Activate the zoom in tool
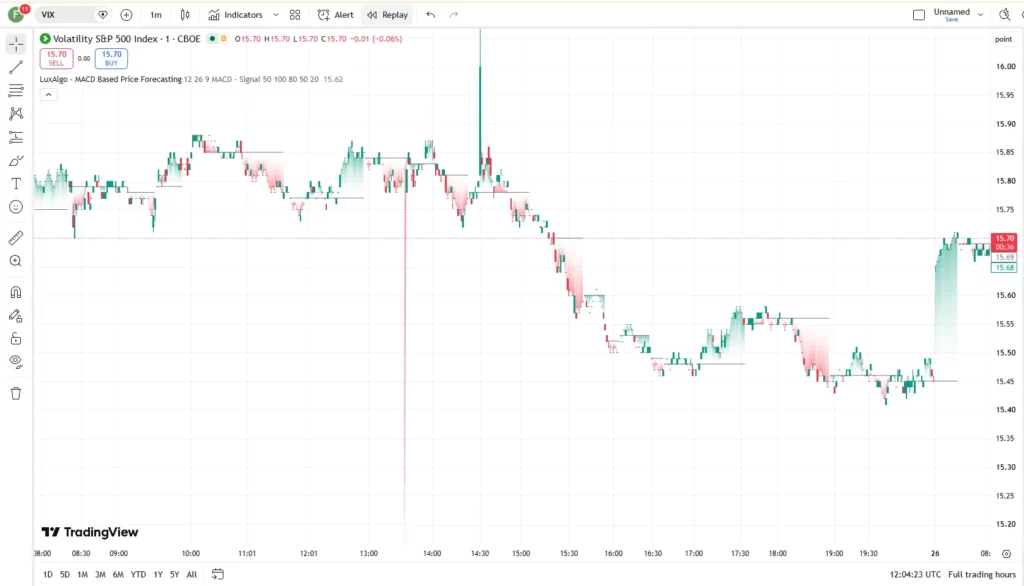 click(x=16, y=261)
